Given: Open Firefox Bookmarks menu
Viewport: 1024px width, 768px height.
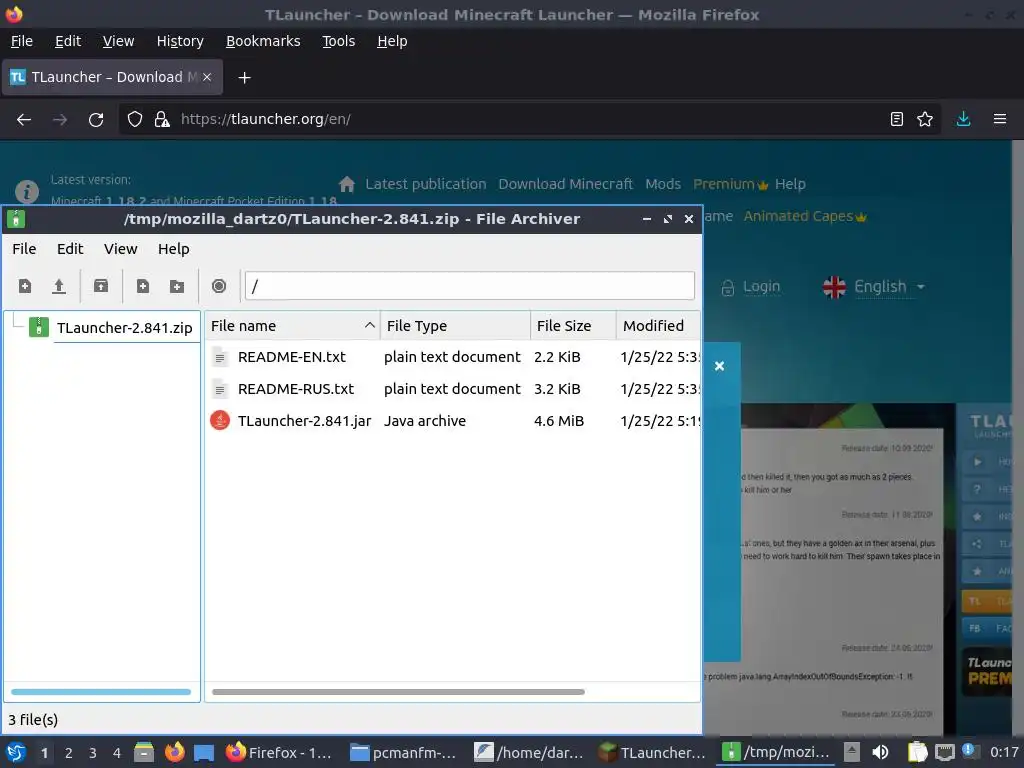Looking at the screenshot, I should [x=263, y=41].
